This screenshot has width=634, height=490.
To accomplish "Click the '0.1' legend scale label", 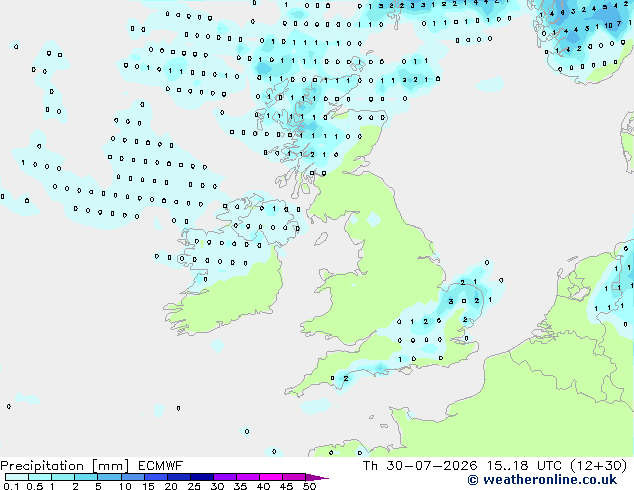I will pyautogui.click(x=12, y=486).
